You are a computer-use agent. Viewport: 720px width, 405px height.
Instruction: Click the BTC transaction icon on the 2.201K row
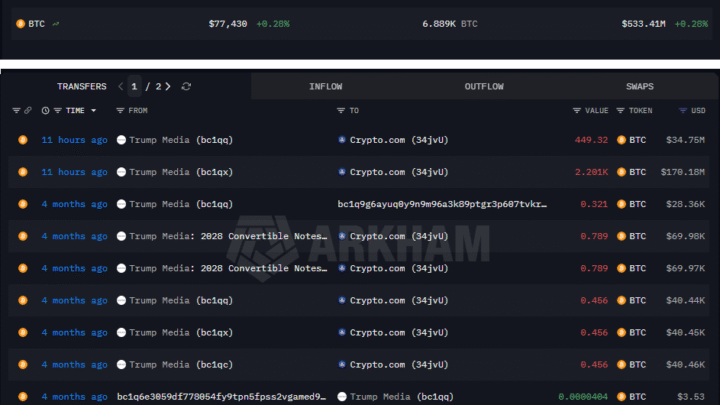pyautogui.click(x=22, y=172)
